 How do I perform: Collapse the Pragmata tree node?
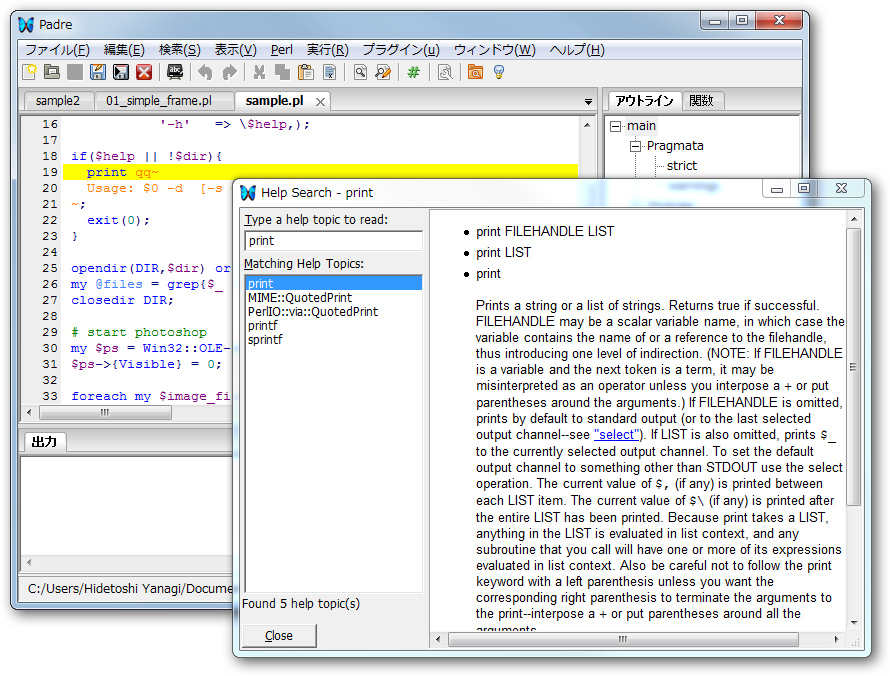635,146
